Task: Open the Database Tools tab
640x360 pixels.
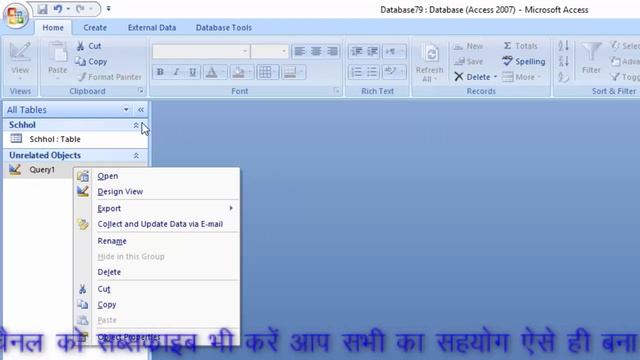Action: click(224, 28)
